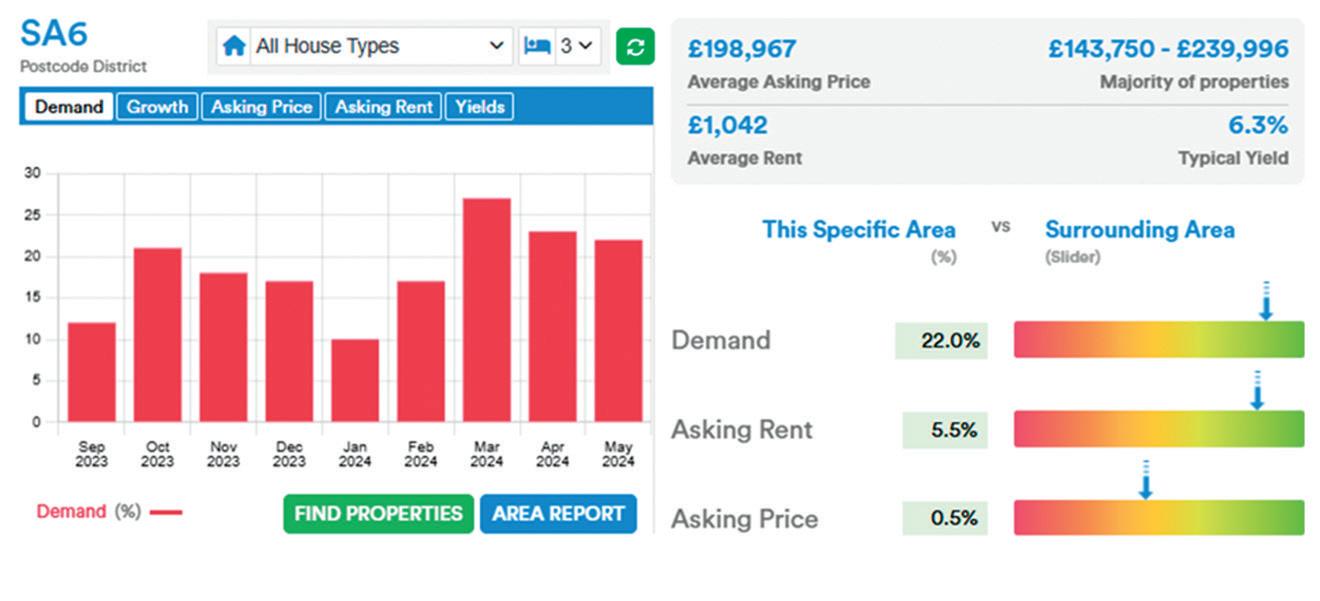Toggle the red Demand (%) legend line

click(166, 512)
